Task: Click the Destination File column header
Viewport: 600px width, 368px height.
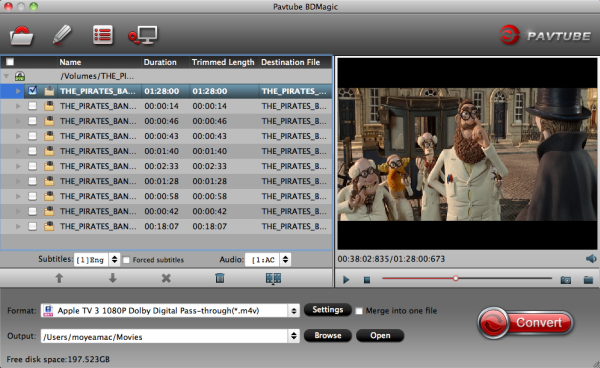Action: pos(290,62)
